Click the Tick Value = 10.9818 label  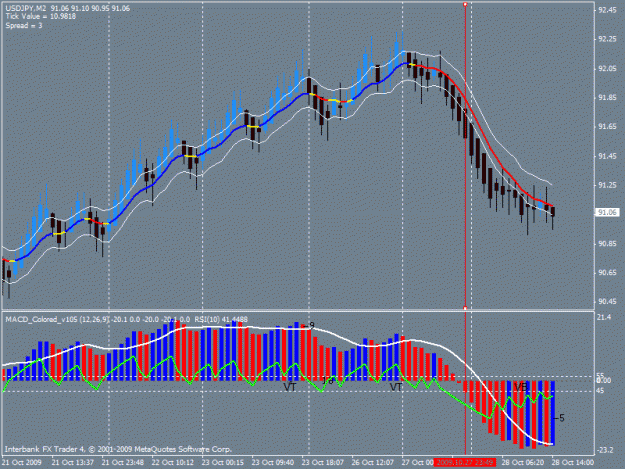click(41, 16)
